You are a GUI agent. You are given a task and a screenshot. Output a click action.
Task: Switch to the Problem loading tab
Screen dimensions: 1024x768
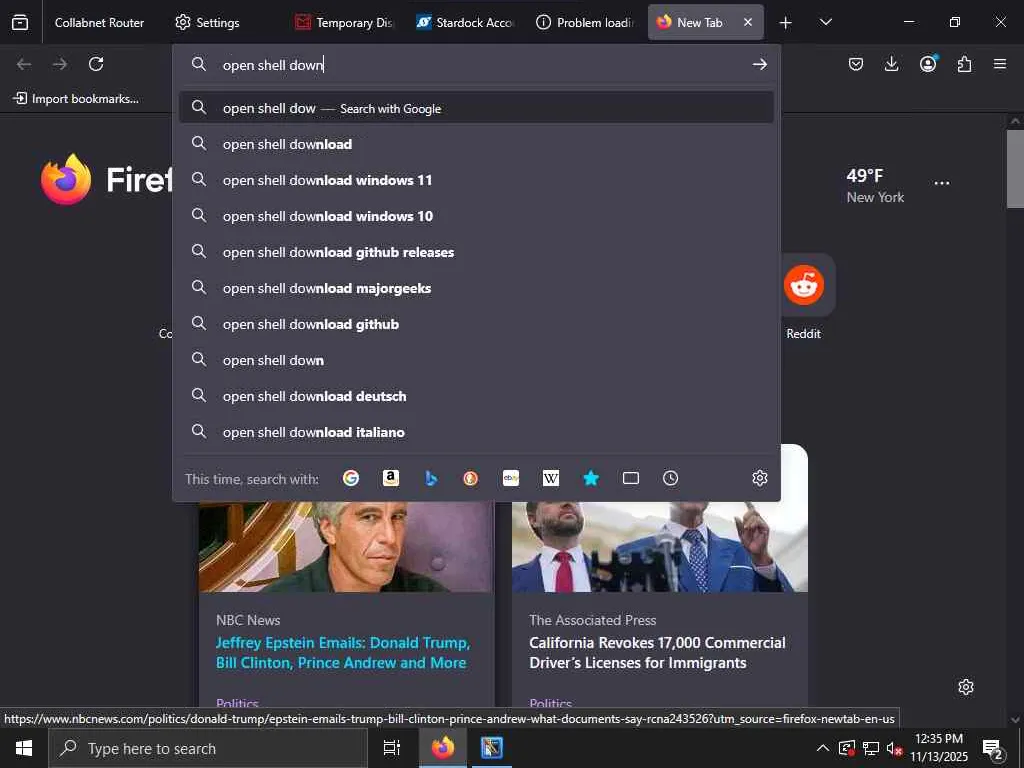pyautogui.click(x=585, y=22)
